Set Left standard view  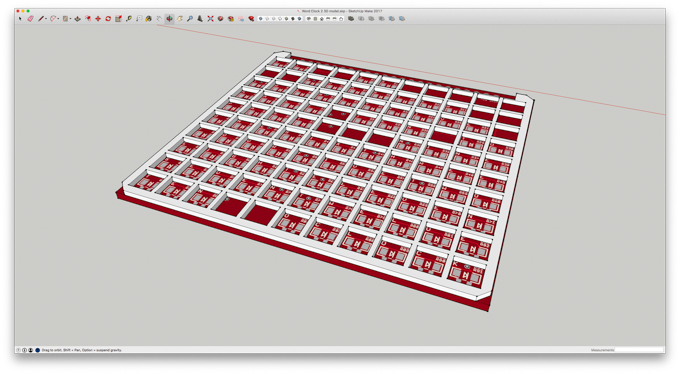click(341, 19)
